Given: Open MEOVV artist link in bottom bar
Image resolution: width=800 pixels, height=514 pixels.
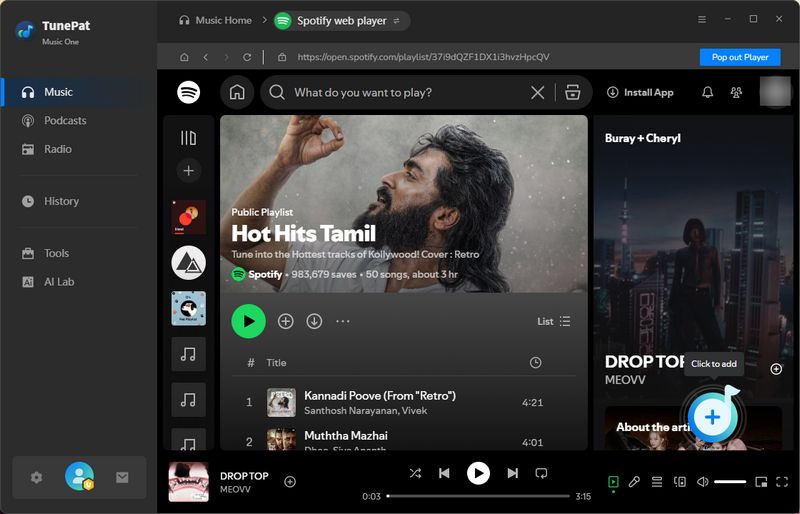Looking at the screenshot, I should tap(235, 489).
